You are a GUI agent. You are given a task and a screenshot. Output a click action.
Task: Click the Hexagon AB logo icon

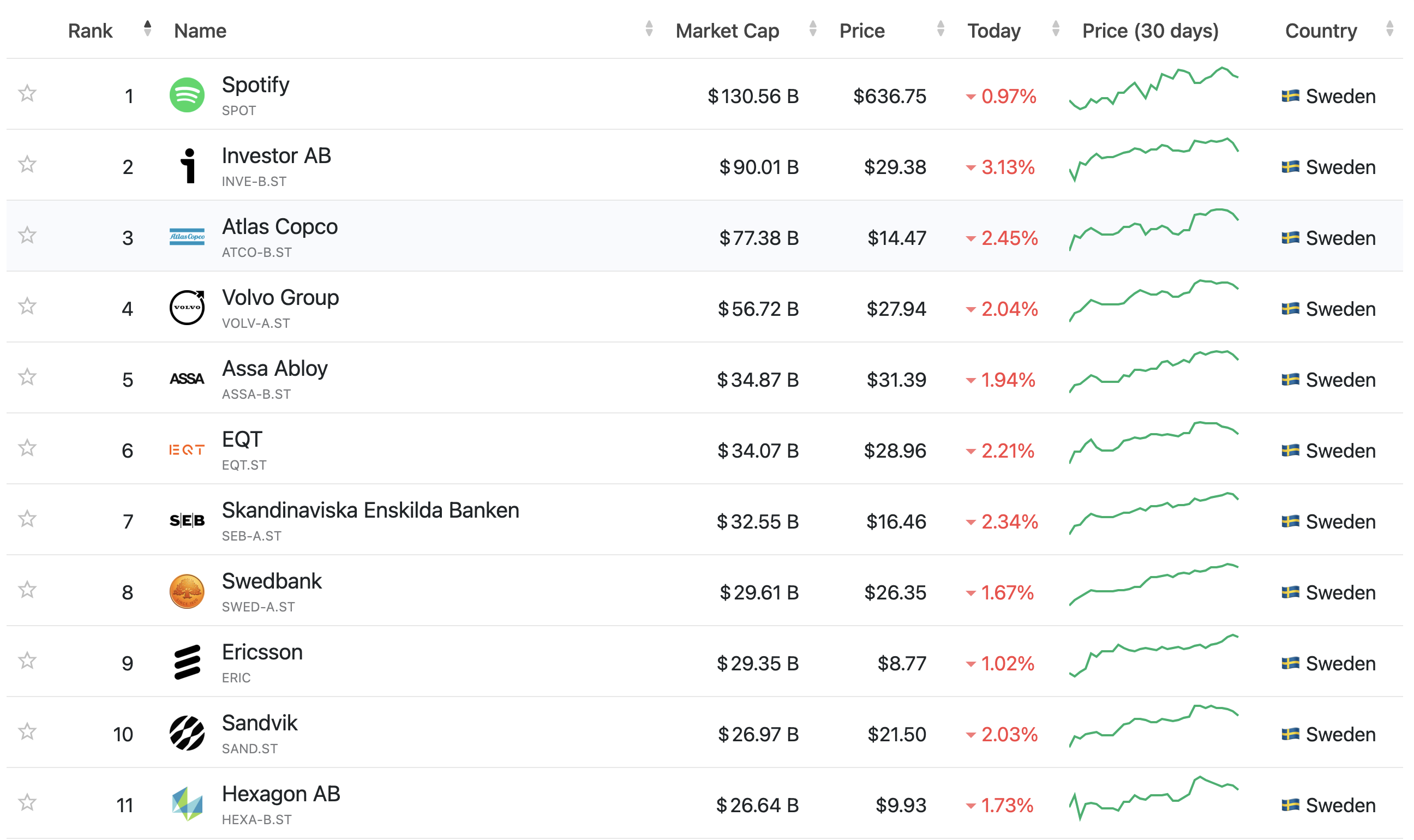point(187,805)
